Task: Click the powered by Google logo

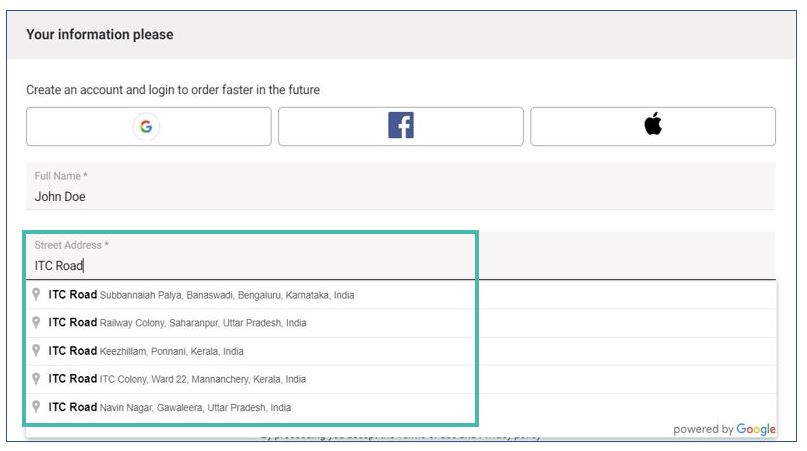Action: 724,429
